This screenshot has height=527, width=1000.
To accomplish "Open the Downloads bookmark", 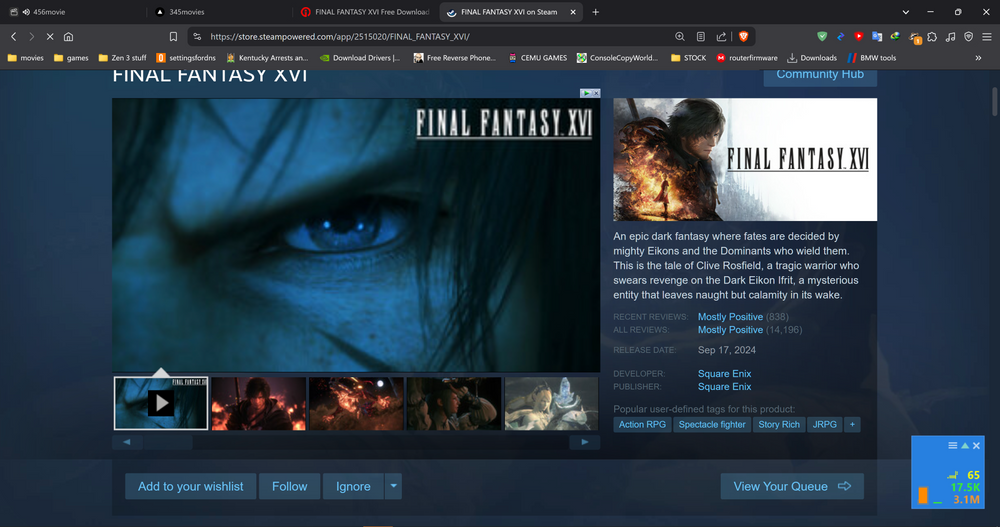I will [812, 58].
